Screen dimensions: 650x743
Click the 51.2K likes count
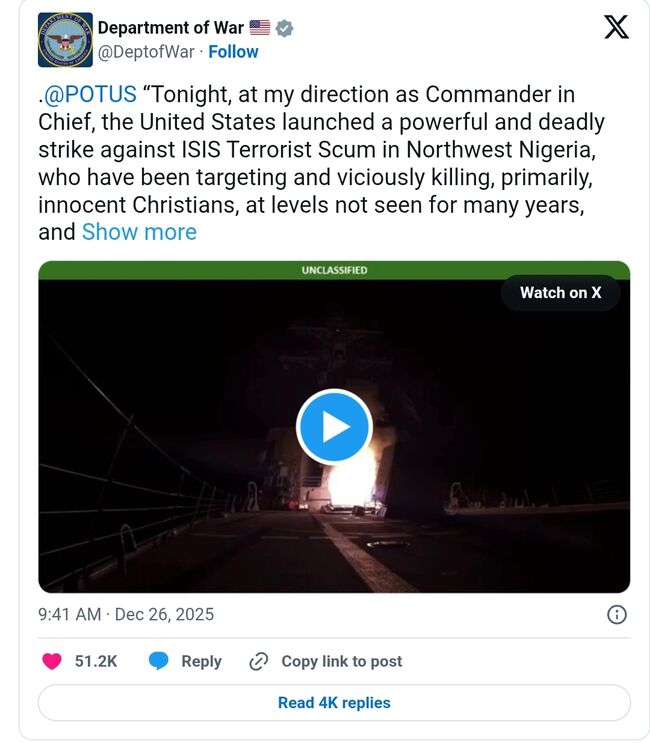coord(96,661)
